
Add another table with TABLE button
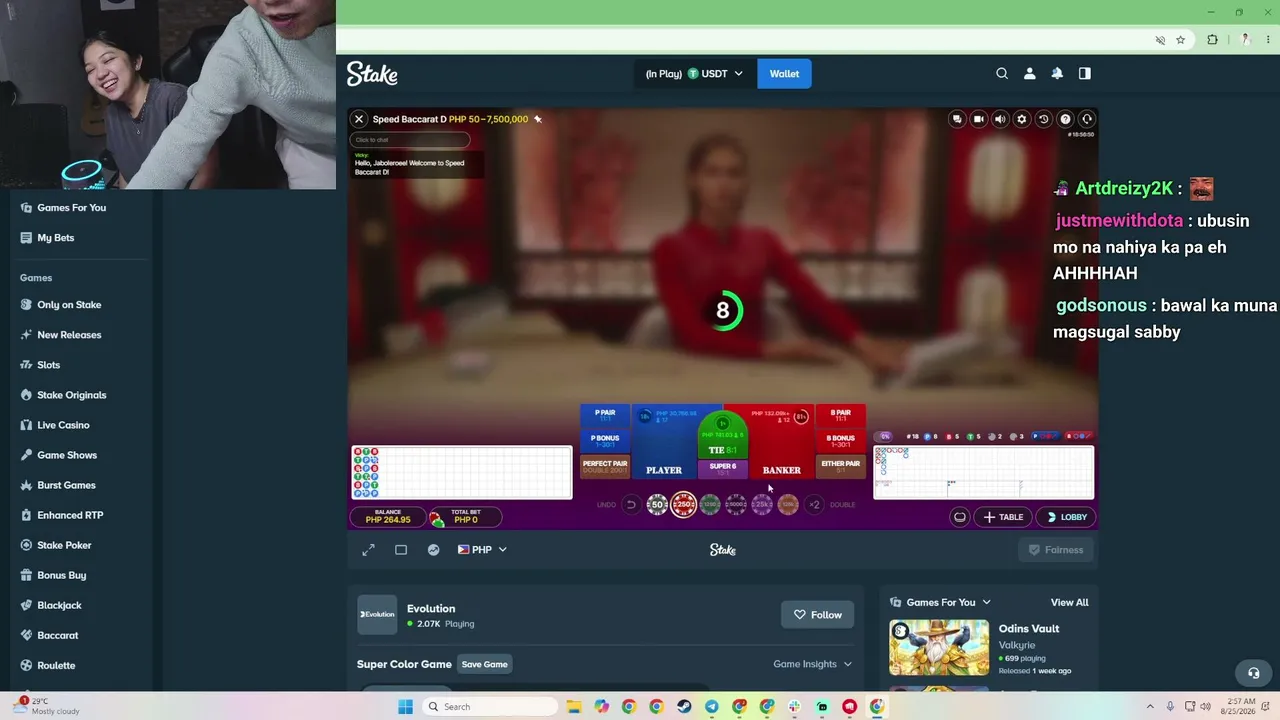click(x=1003, y=517)
